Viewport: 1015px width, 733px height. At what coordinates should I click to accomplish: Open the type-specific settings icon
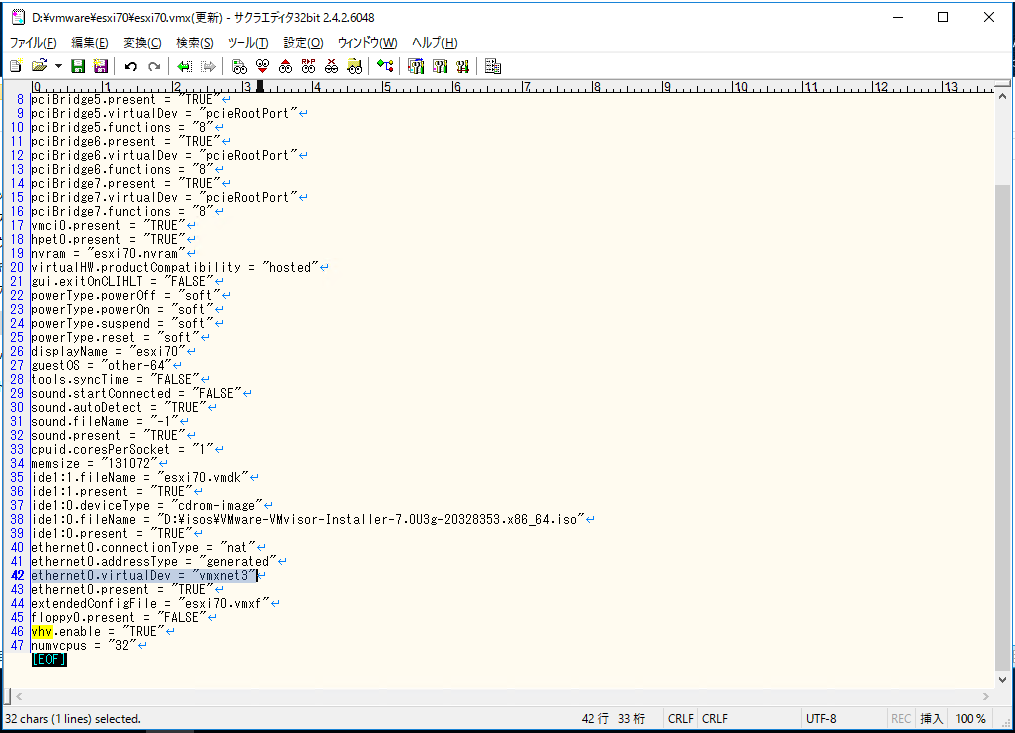tap(440, 66)
